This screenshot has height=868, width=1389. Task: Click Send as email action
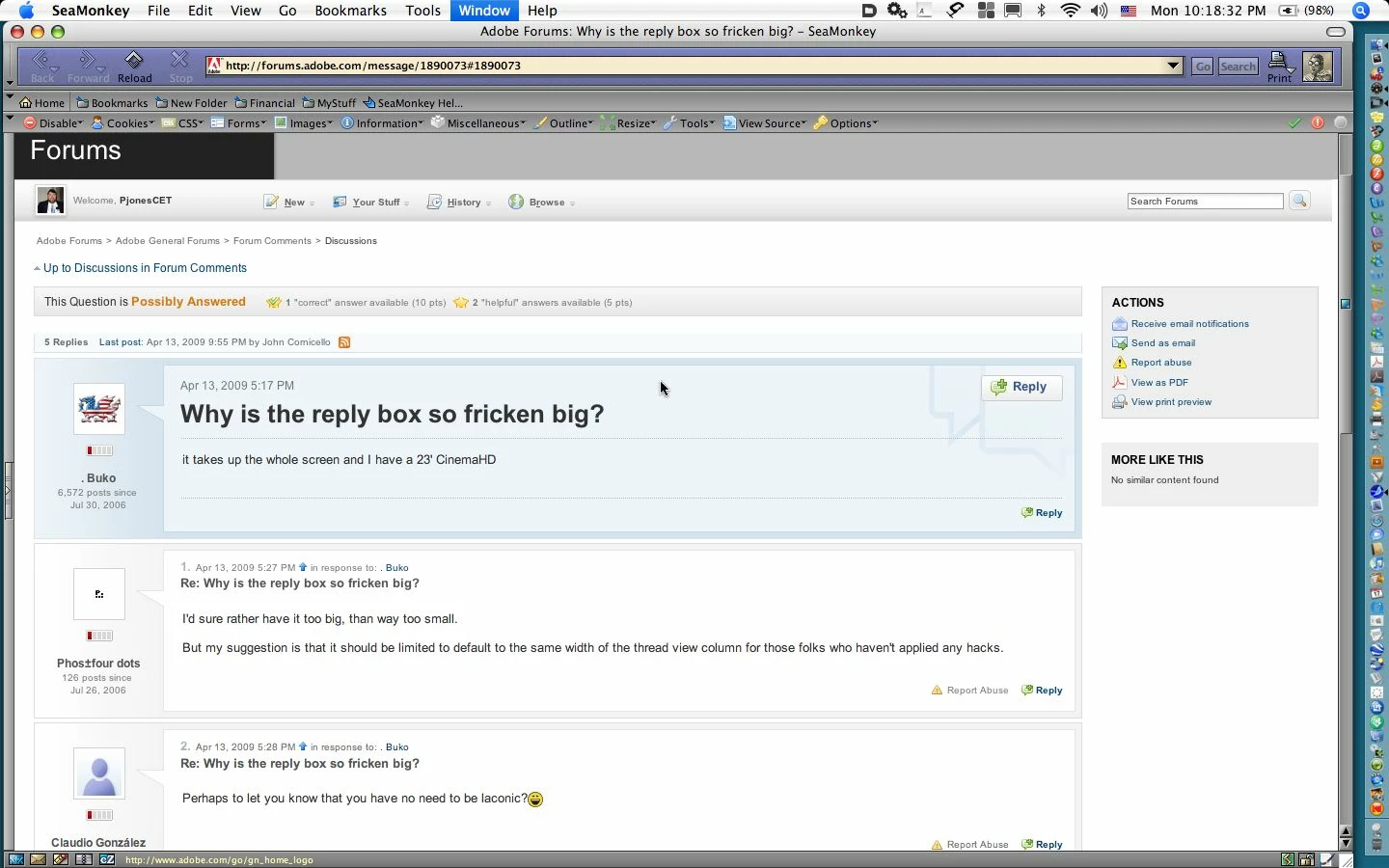(1162, 343)
